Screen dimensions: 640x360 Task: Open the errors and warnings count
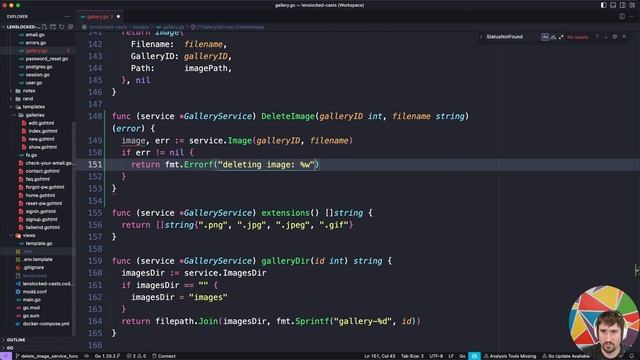(136, 356)
